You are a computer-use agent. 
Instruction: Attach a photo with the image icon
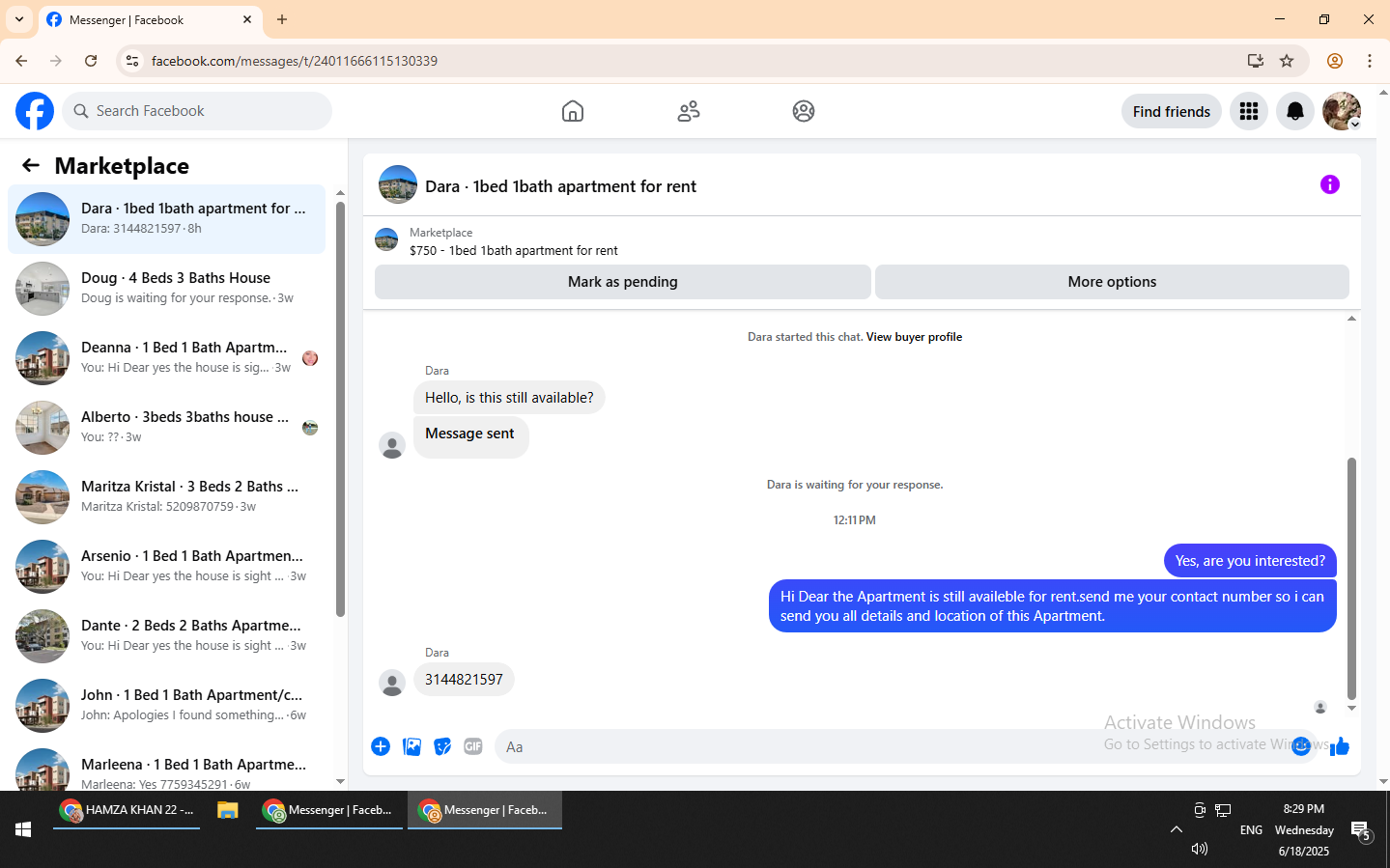[x=411, y=746]
